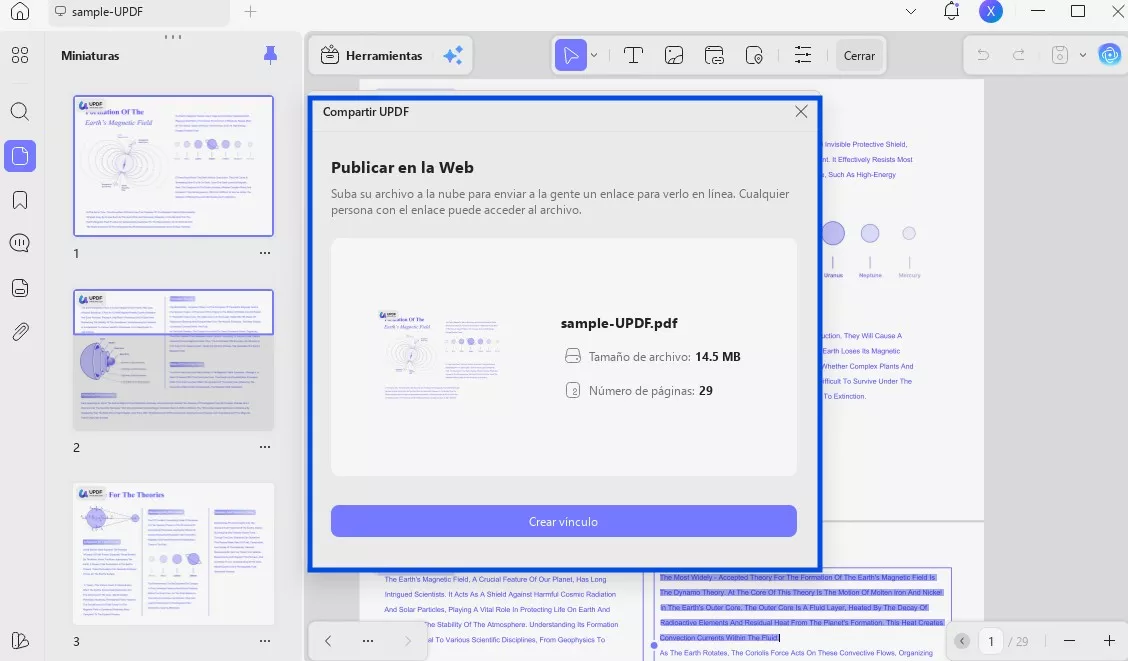Select page 1 thumbnail
The width and height of the screenshot is (1128, 661).
click(173, 165)
